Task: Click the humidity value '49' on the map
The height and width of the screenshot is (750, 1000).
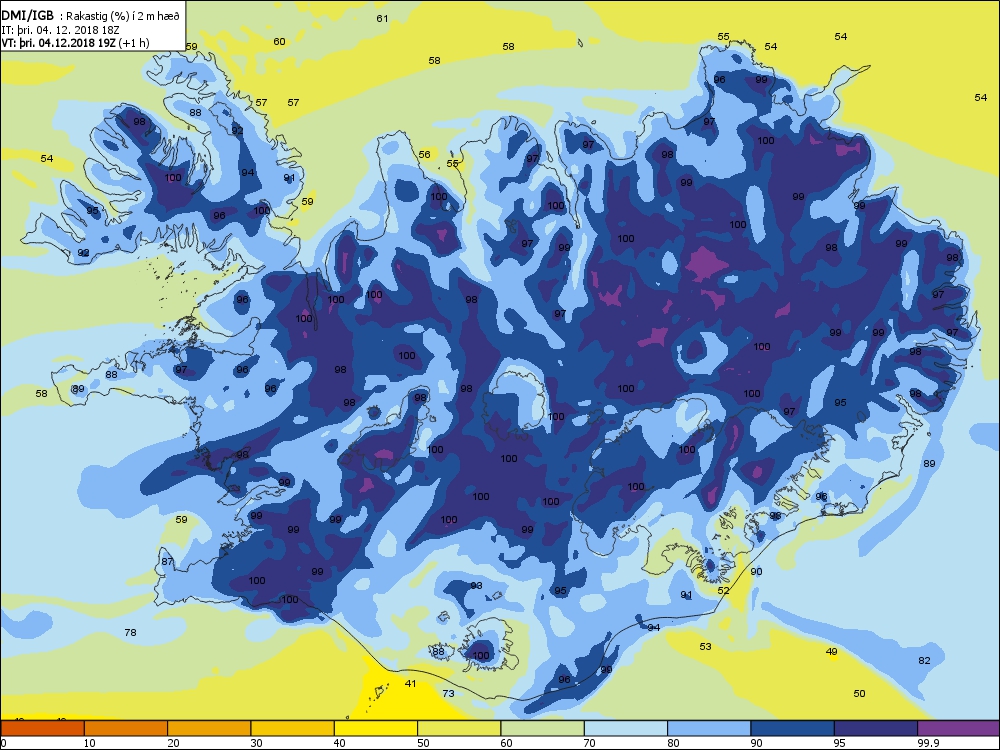Action: coord(832,652)
